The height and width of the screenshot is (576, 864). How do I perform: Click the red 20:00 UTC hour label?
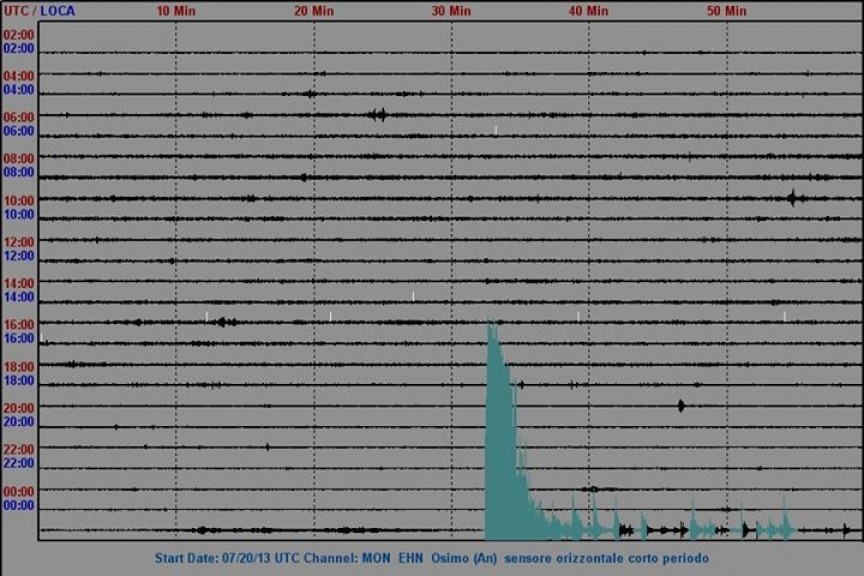point(19,408)
